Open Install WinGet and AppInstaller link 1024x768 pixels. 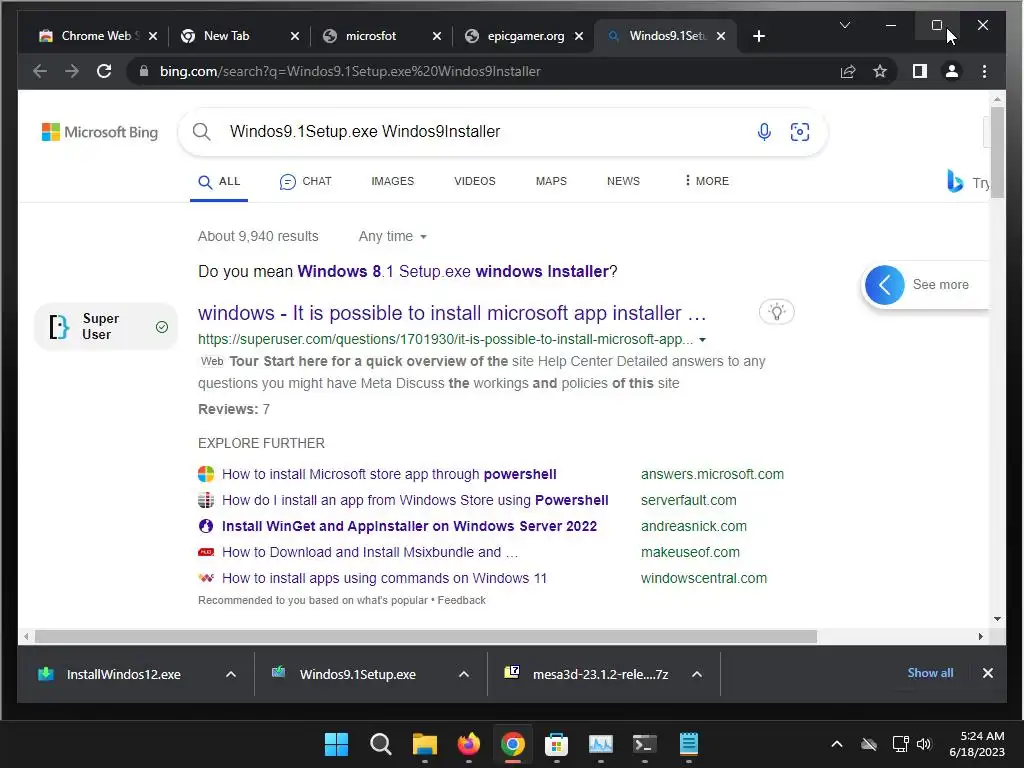[x=409, y=526]
